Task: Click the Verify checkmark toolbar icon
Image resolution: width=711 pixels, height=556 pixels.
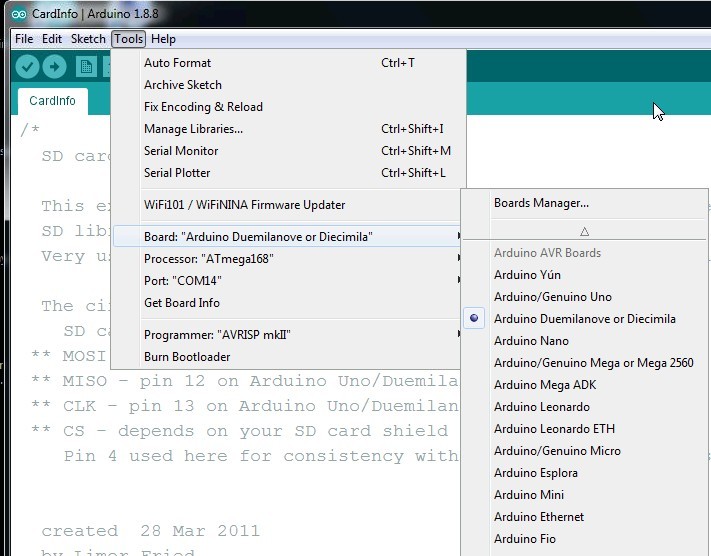Action: pyautogui.click(x=27, y=67)
